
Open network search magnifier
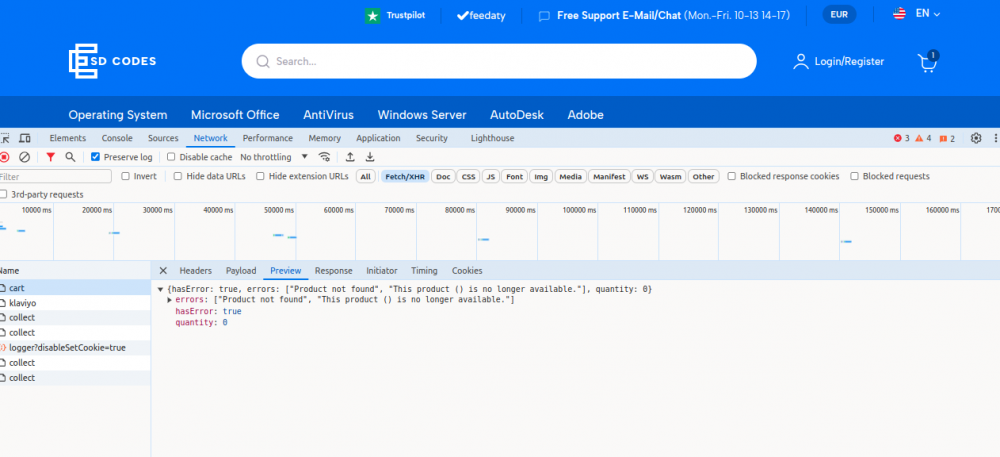tap(70, 157)
